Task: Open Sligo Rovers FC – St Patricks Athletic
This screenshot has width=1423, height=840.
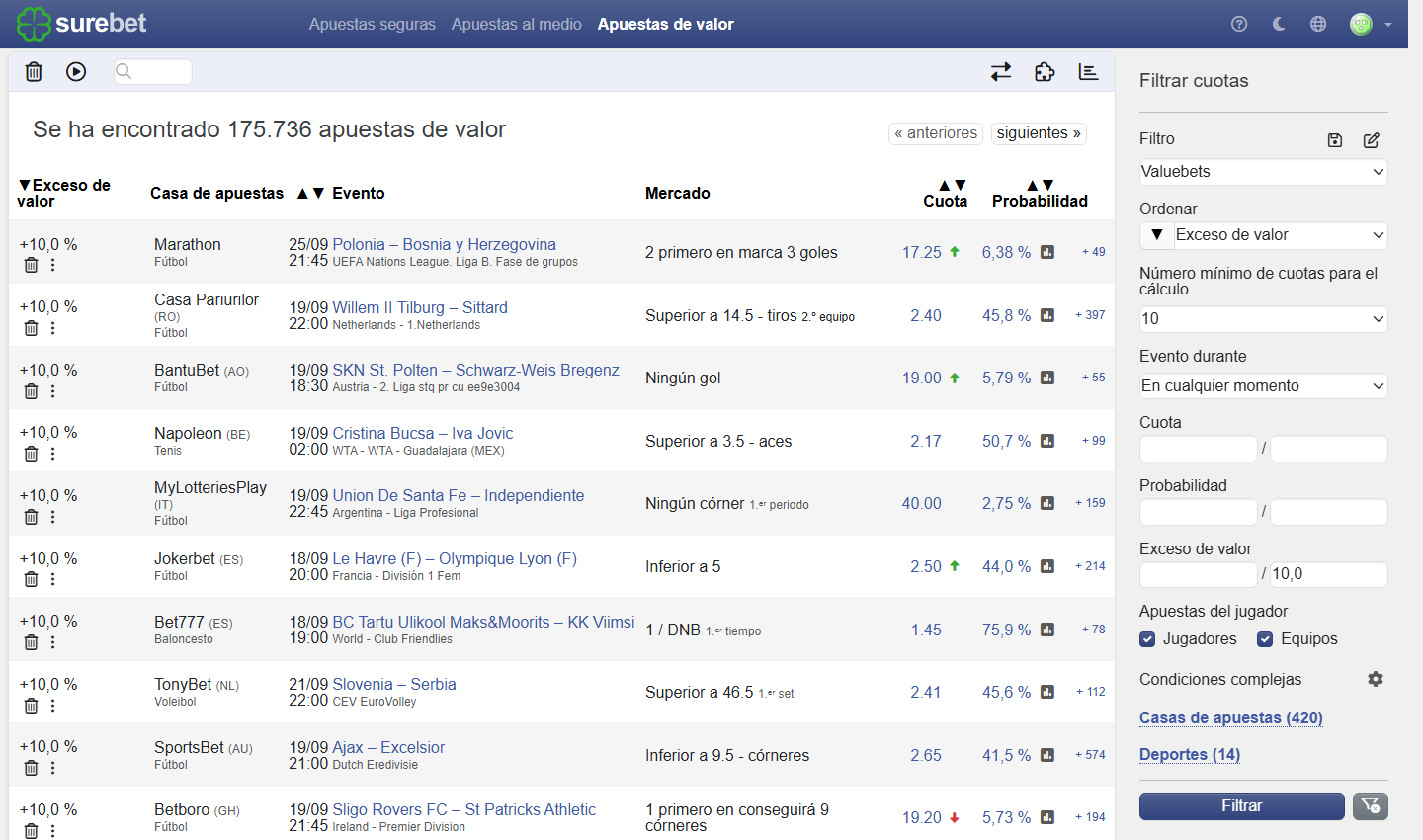Action: (464, 809)
